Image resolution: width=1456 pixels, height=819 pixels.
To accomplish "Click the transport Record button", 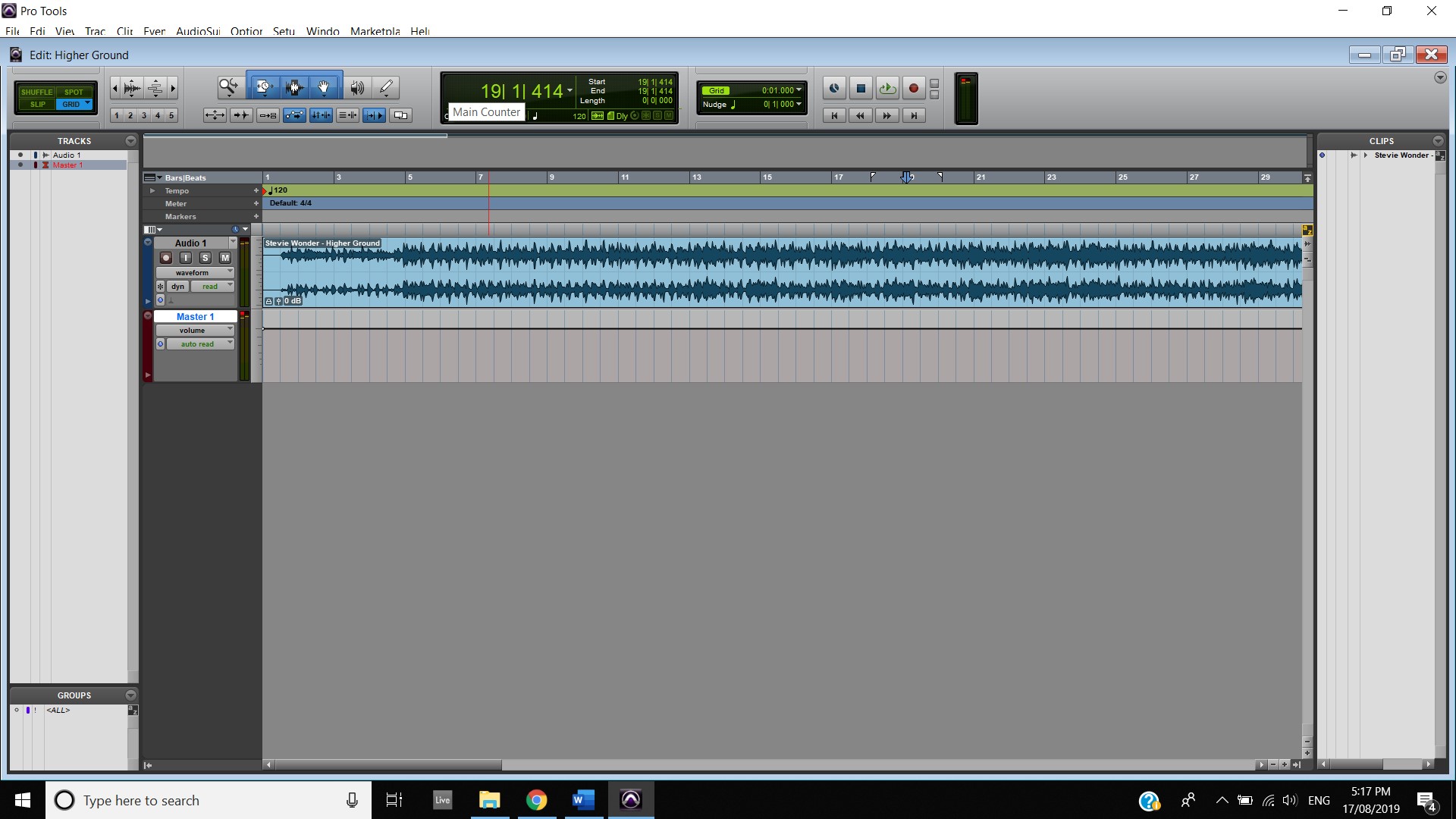I will click(914, 89).
